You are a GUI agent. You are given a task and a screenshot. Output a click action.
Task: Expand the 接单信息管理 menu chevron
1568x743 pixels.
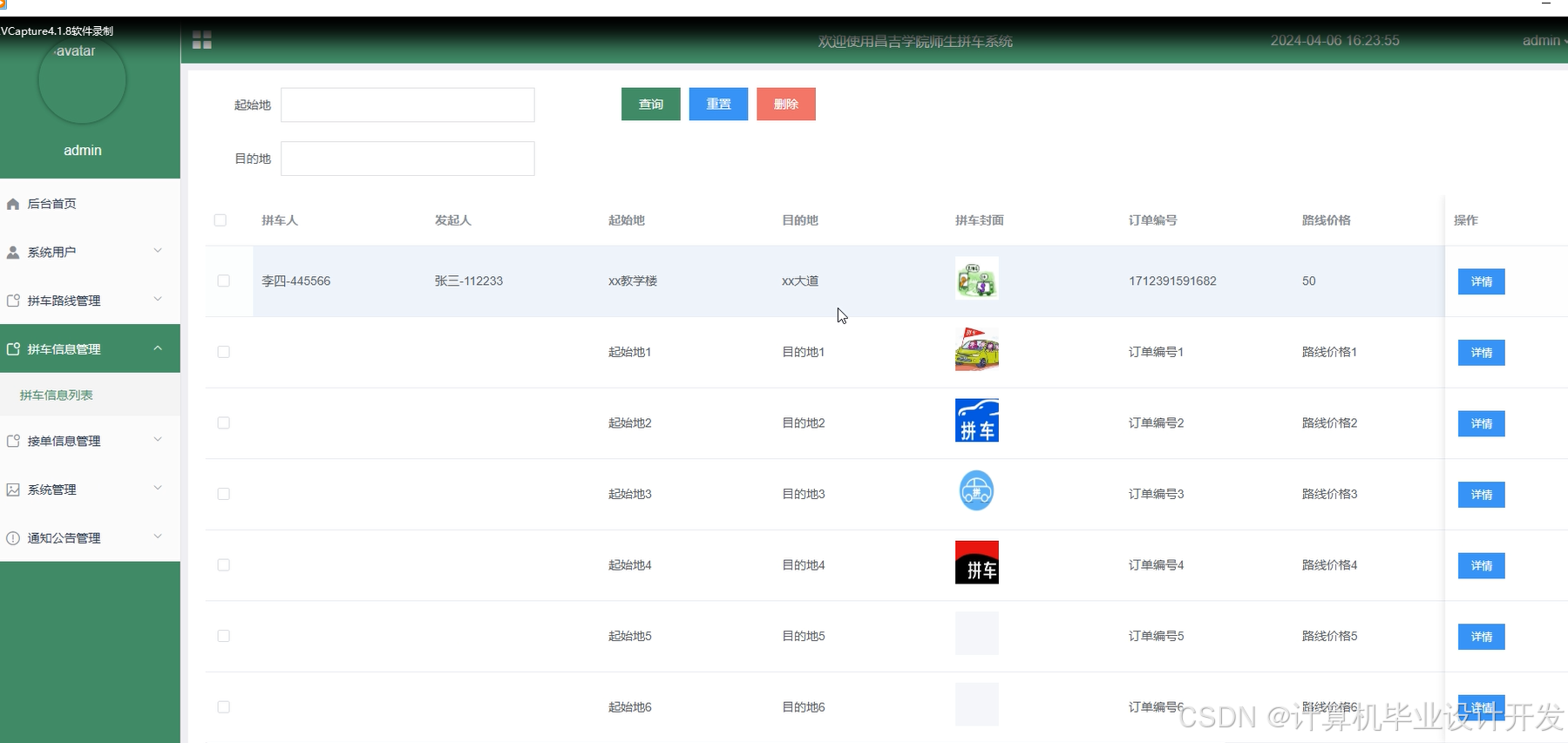pos(158,440)
